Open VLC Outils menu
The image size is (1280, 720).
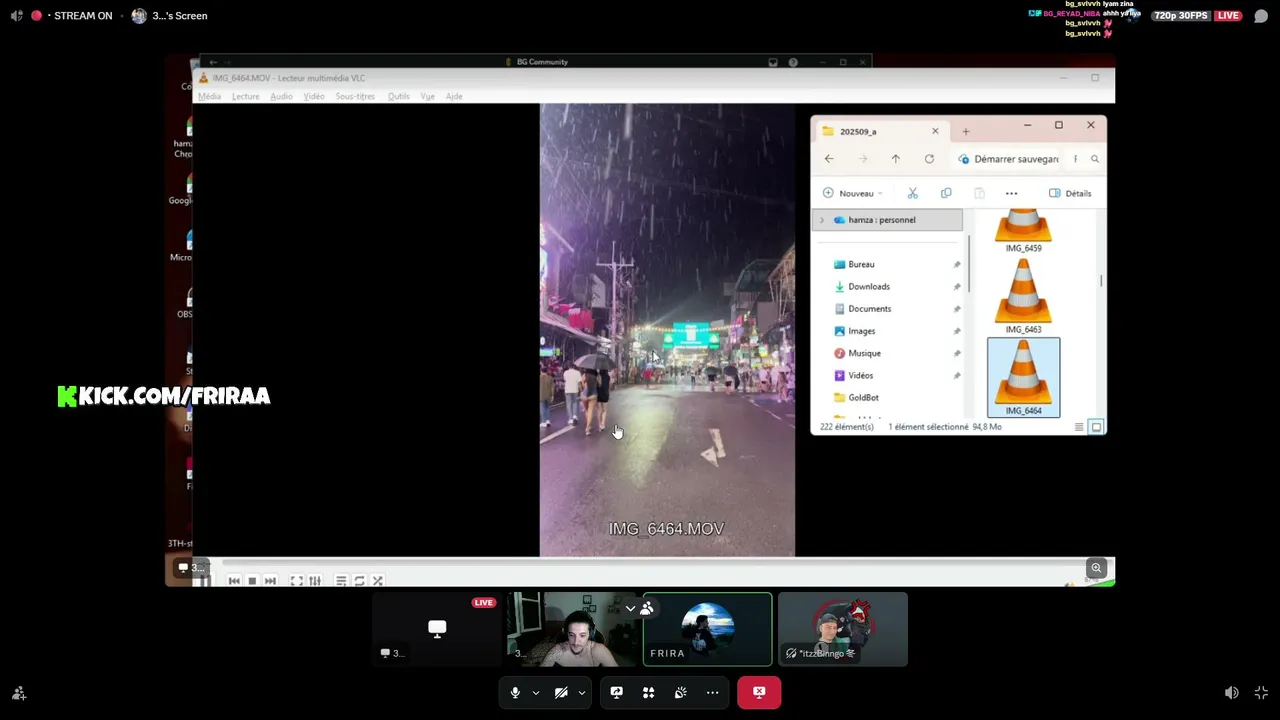pos(398,96)
